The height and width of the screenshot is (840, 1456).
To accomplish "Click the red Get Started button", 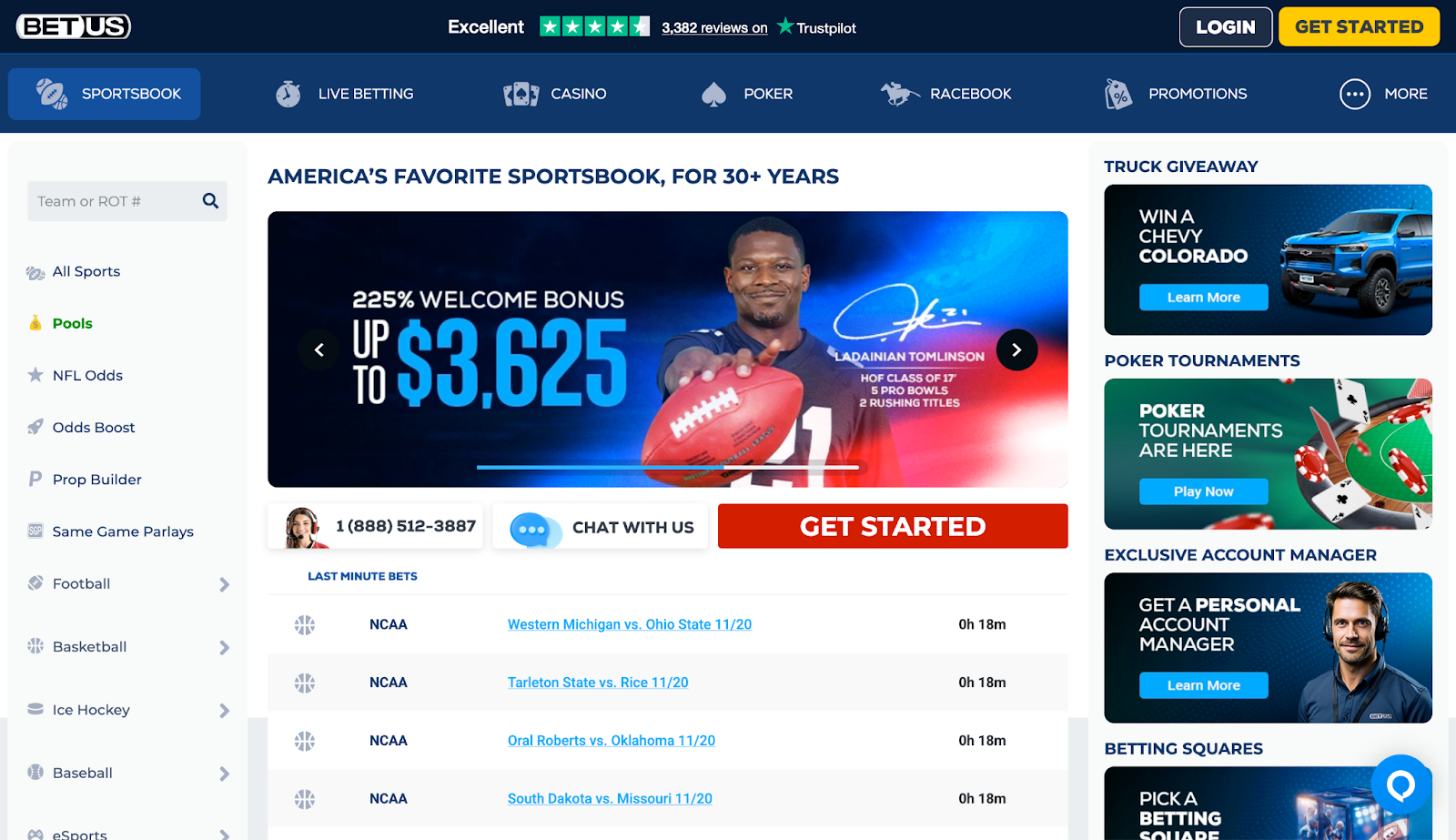I will [893, 526].
